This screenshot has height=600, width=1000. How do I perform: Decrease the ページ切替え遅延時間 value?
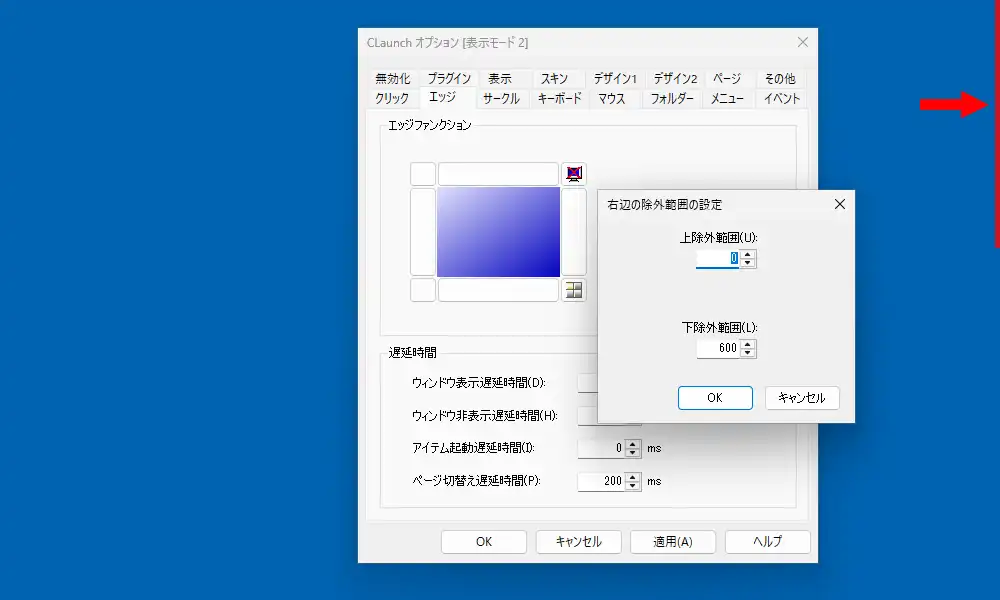click(x=633, y=486)
